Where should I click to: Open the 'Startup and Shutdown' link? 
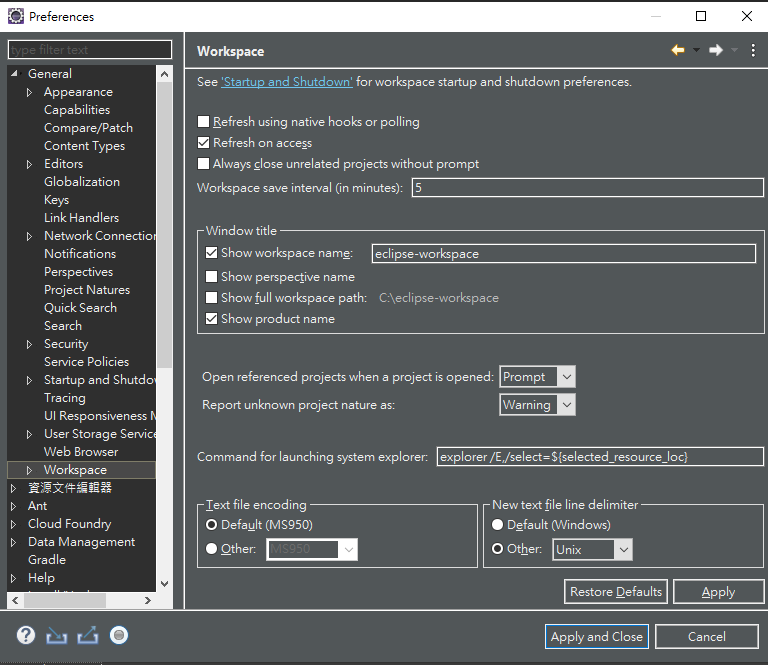(x=287, y=82)
